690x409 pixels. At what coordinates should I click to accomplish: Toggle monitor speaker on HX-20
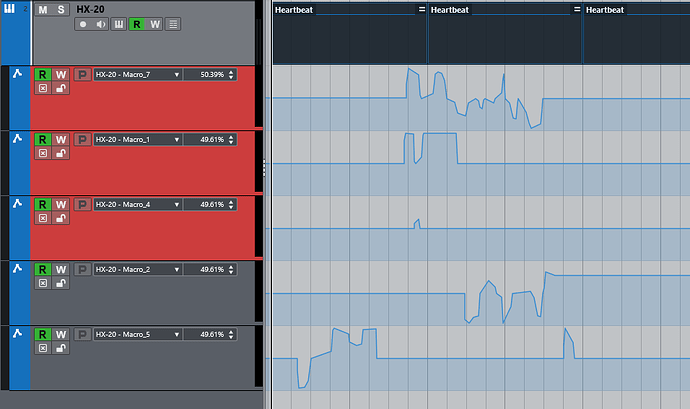click(101, 24)
